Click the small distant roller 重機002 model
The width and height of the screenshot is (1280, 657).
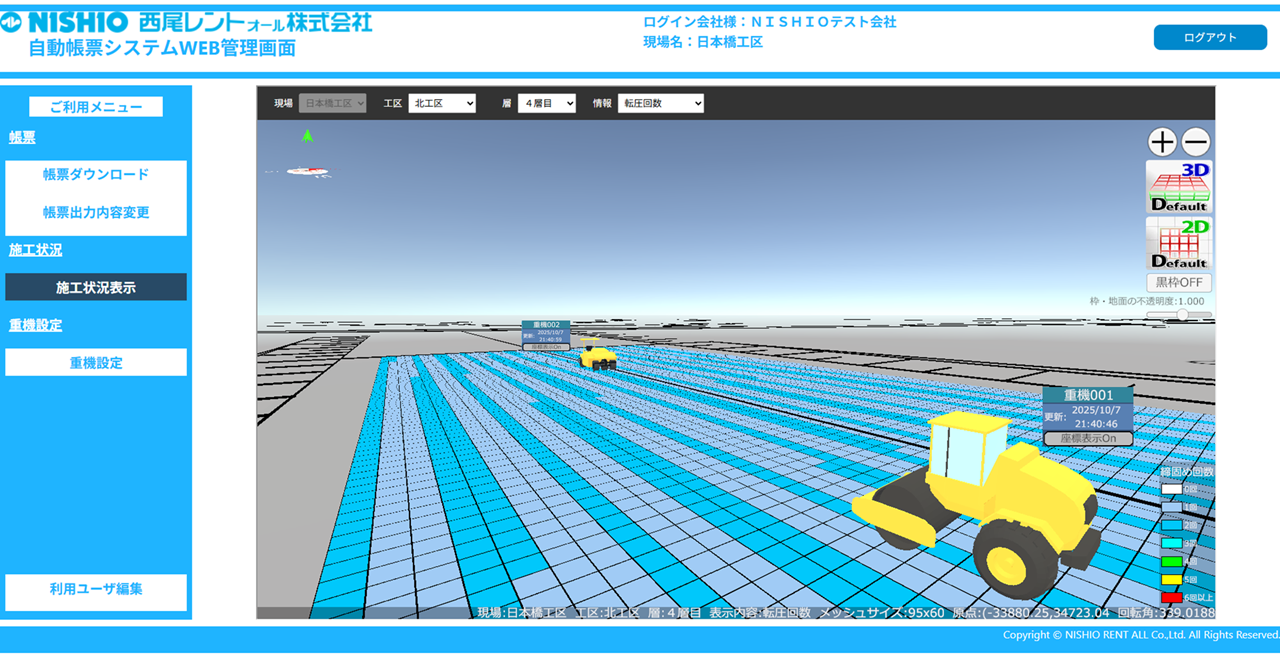tap(598, 356)
